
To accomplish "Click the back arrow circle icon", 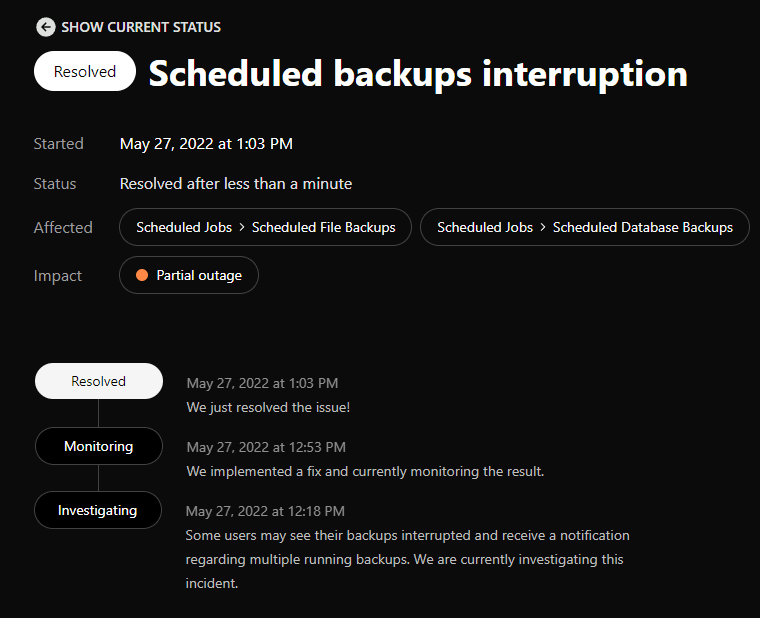I will tap(45, 27).
